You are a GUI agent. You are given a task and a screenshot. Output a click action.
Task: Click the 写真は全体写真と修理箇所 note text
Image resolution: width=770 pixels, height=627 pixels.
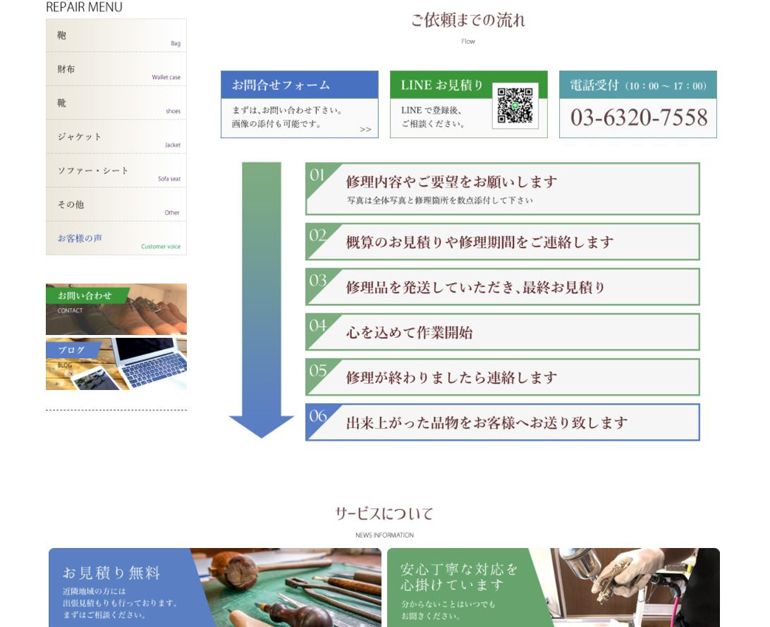click(440, 200)
